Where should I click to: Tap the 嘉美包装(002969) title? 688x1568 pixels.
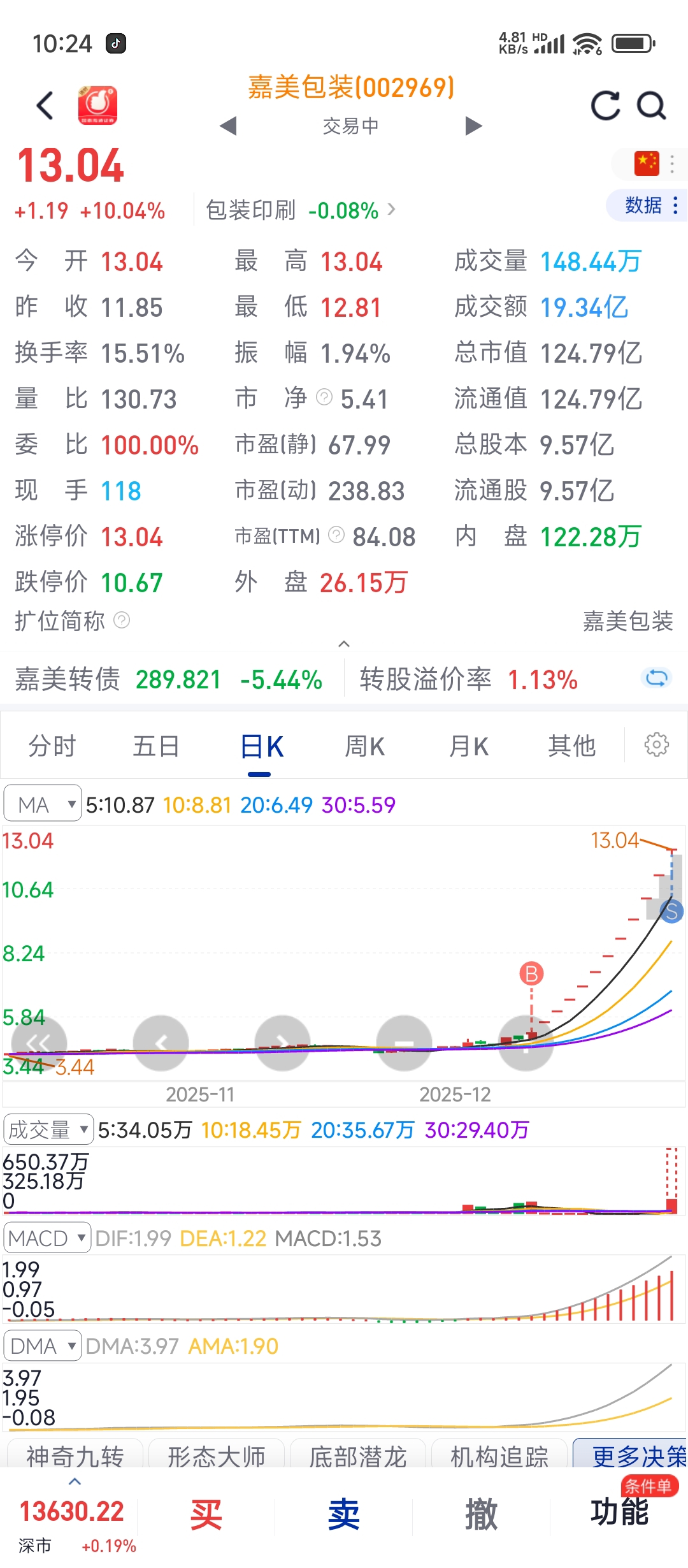(351, 87)
